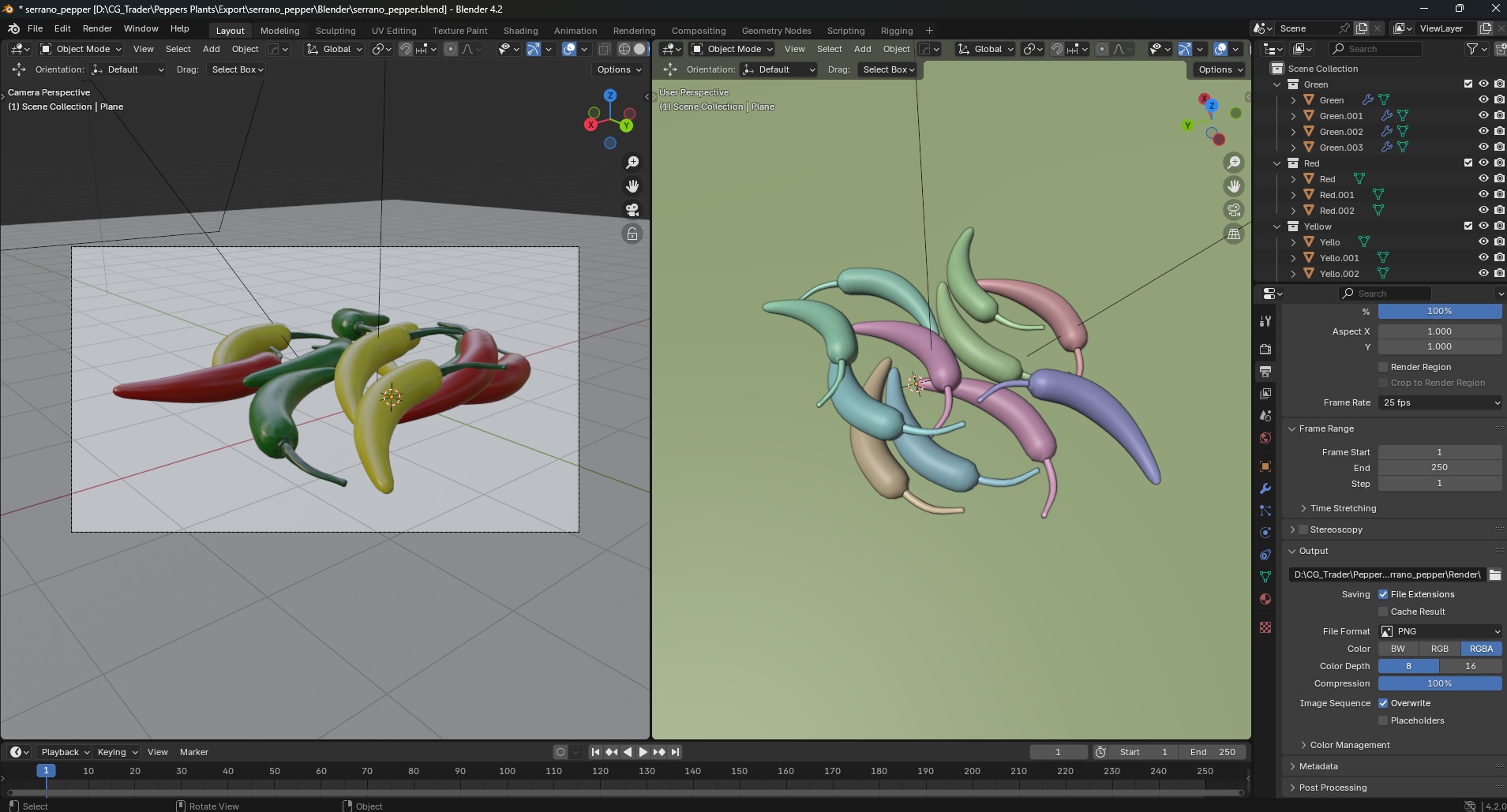Select RGB color mode
The image size is (1507, 812).
point(1440,649)
